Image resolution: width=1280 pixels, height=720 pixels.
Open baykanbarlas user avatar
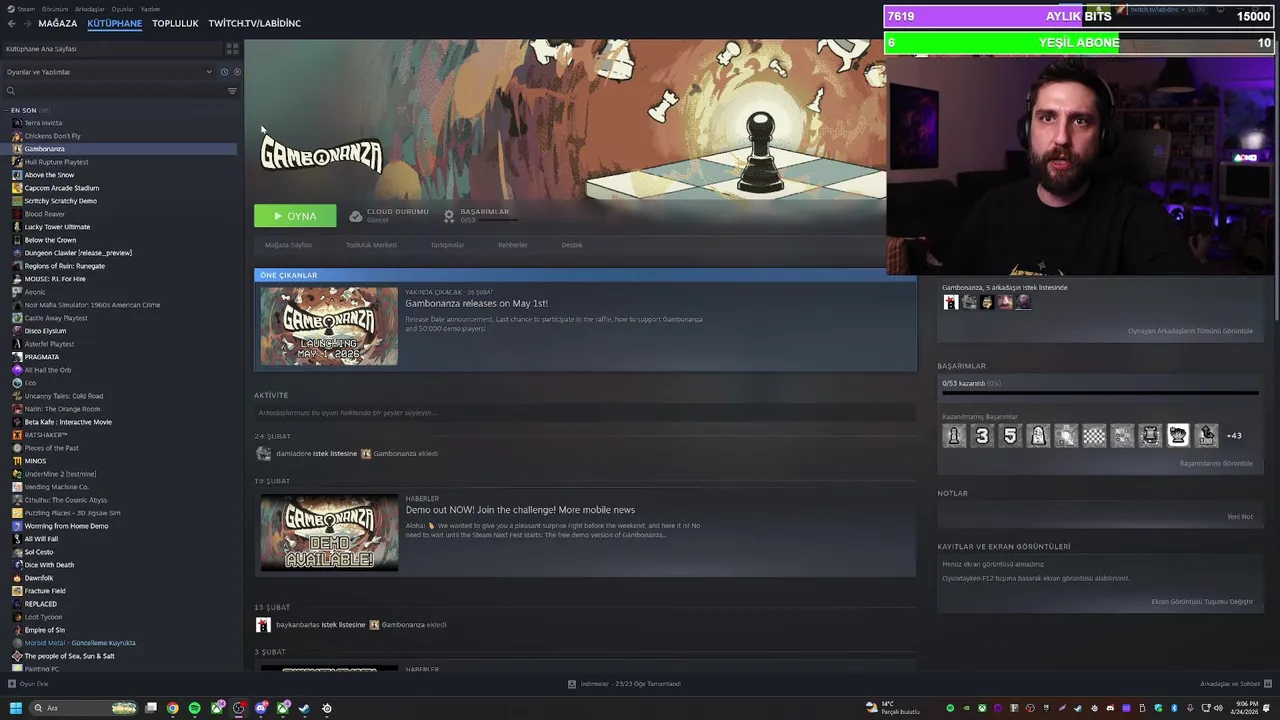coord(263,625)
